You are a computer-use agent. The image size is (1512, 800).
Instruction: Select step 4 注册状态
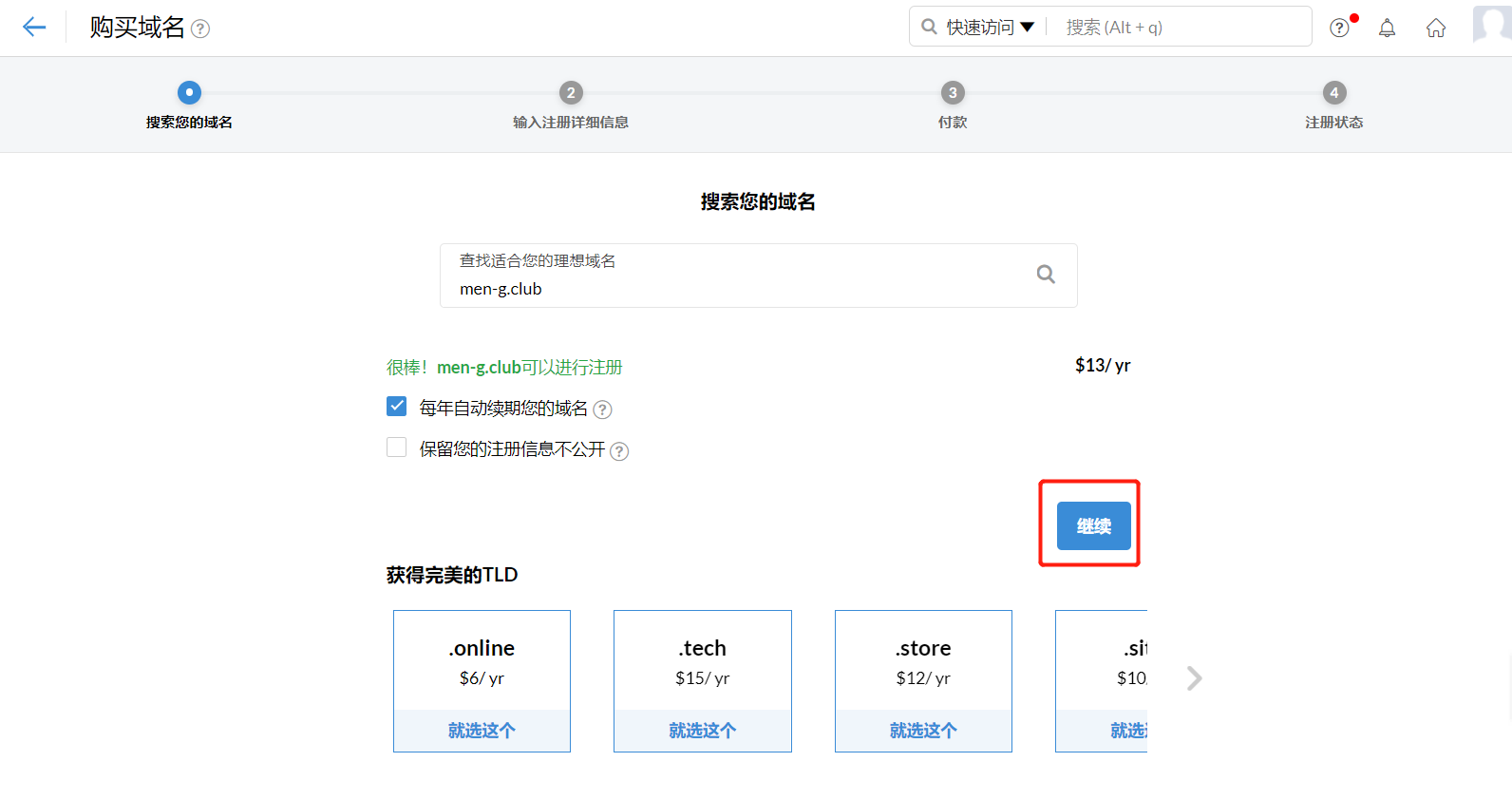tap(1334, 93)
